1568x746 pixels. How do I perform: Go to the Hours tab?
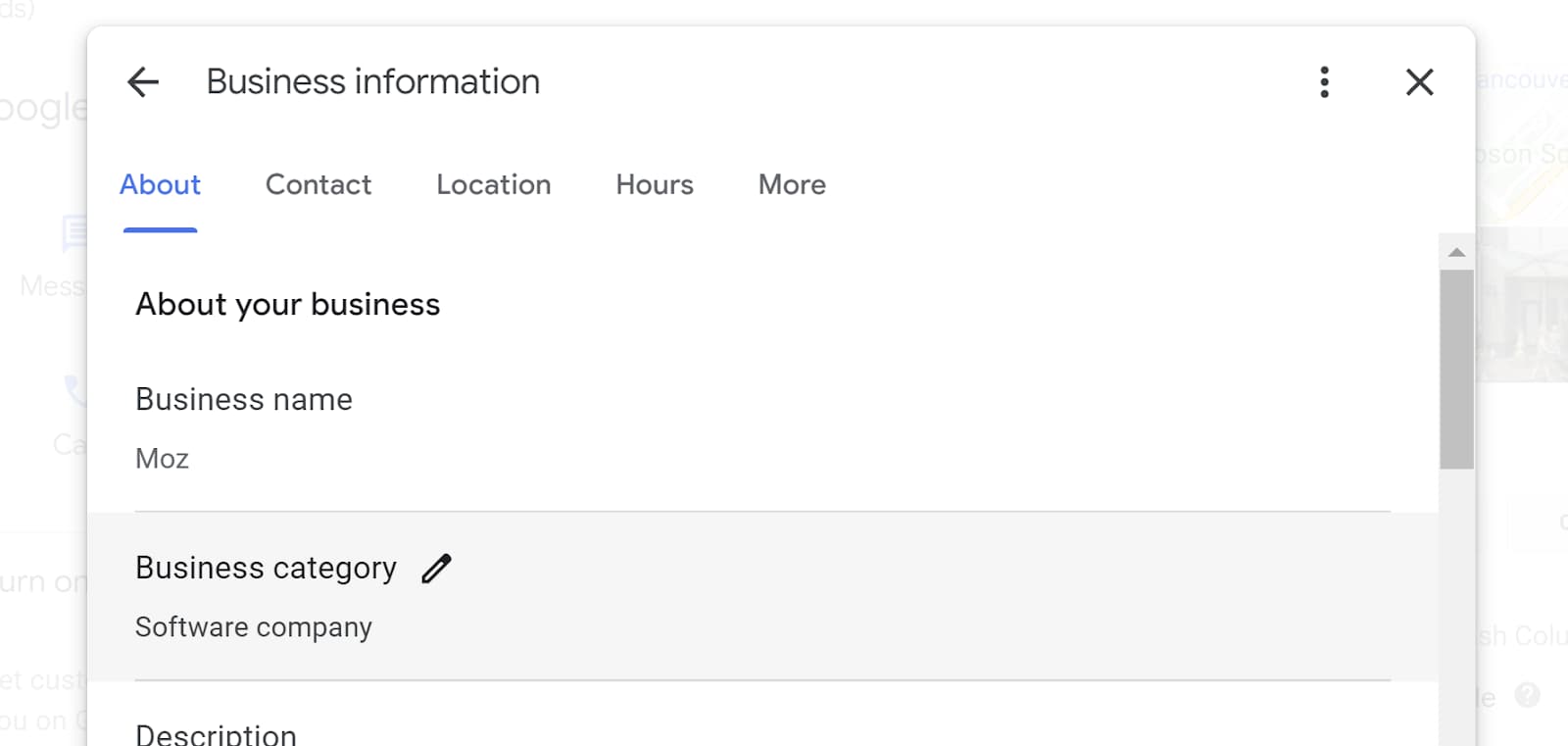point(655,185)
